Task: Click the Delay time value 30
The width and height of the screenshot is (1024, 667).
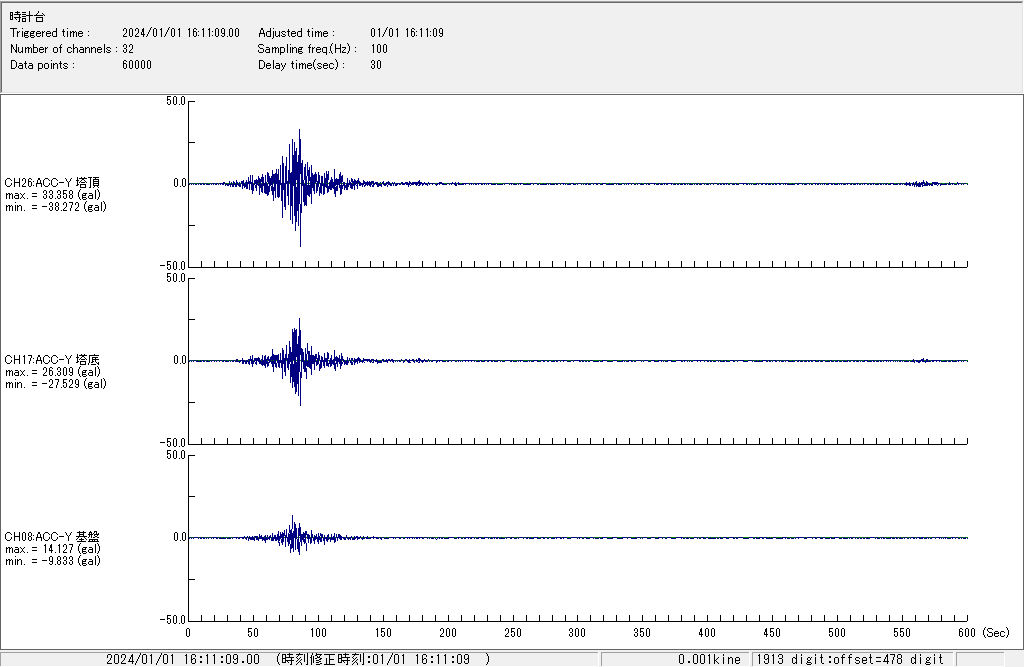Action: coord(376,65)
